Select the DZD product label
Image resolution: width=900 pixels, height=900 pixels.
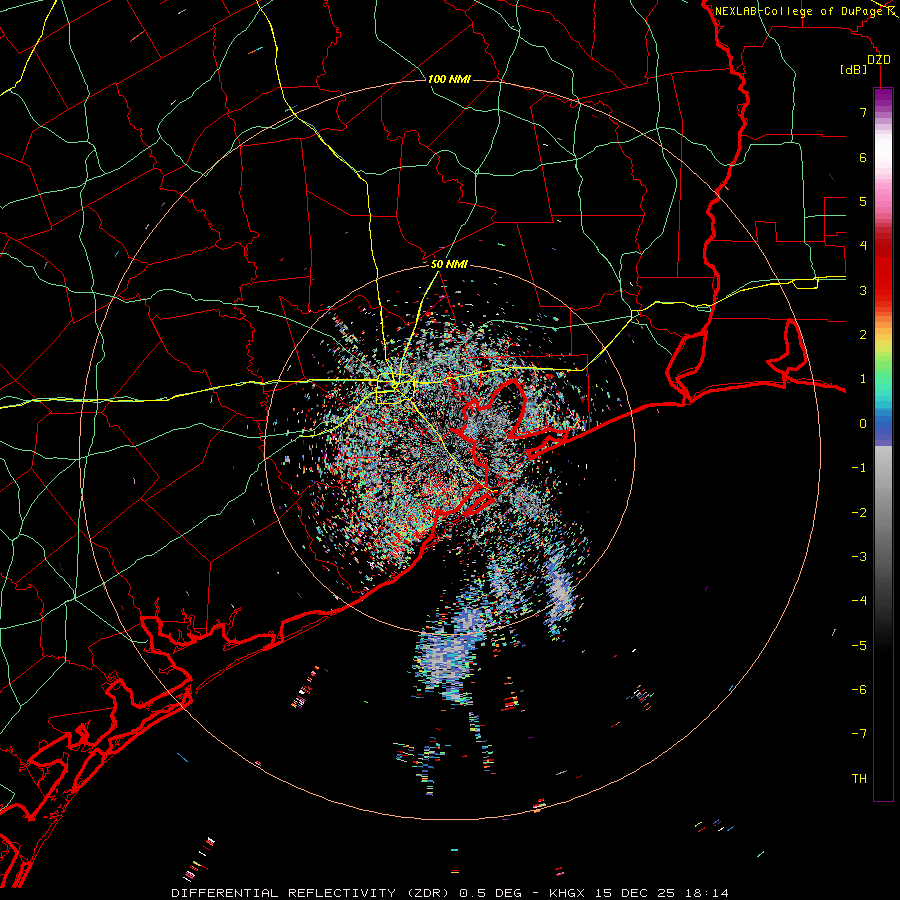[879, 59]
